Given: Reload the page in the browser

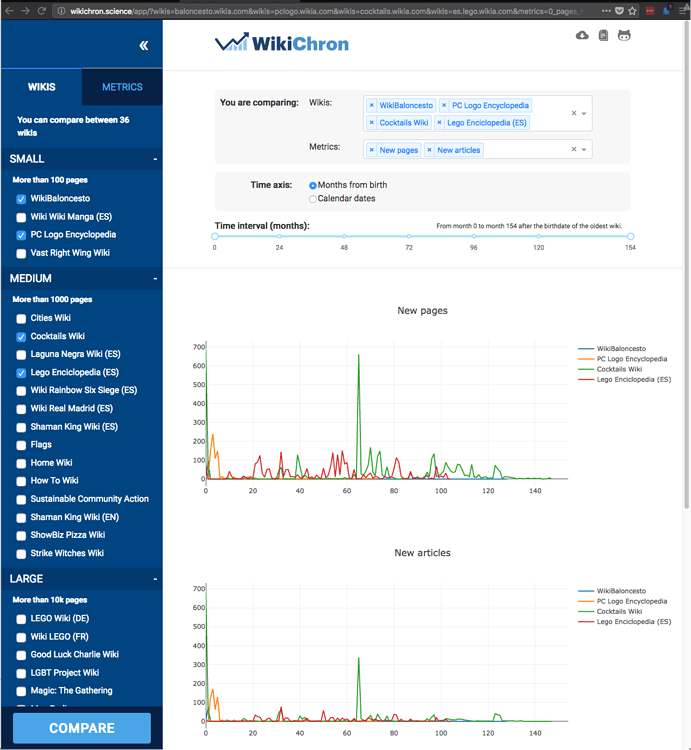Looking at the screenshot, I should 42,11.
